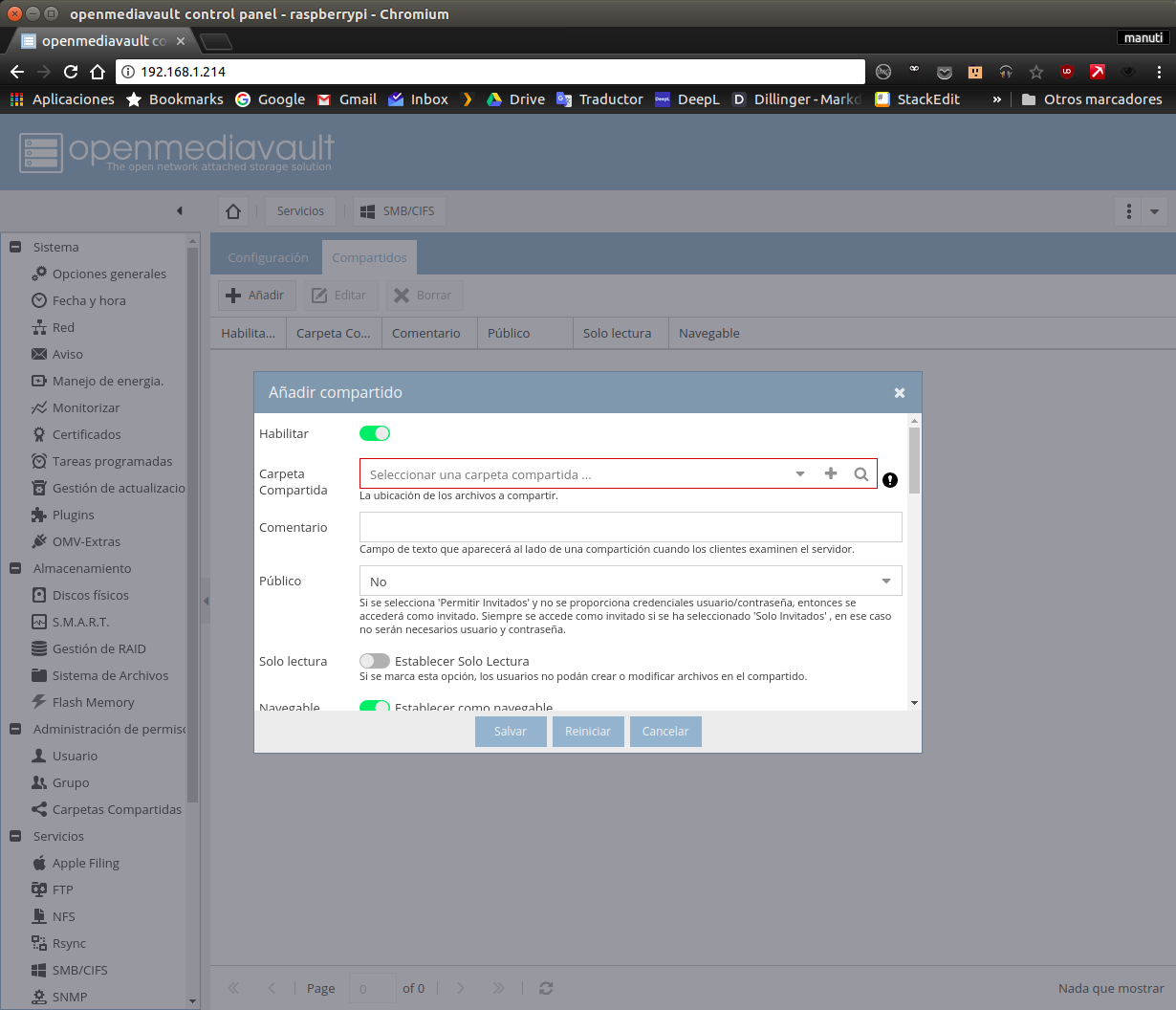Viewport: 1176px width, 1010px height.
Task: Open Gestión de RAID in sidebar
Action: click(x=98, y=648)
